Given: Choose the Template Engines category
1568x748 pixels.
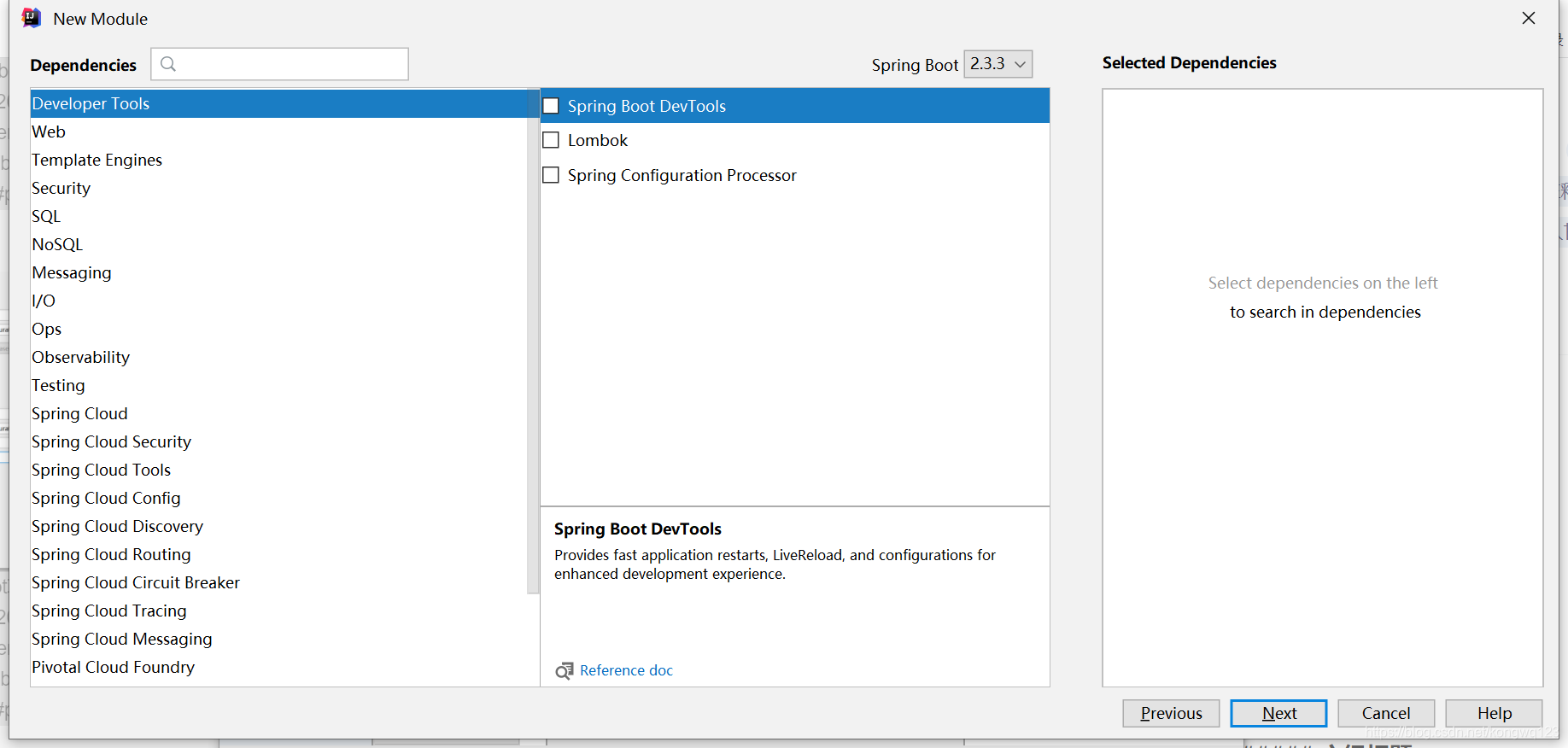Looking at the screenshot, I should click(278, 160).
